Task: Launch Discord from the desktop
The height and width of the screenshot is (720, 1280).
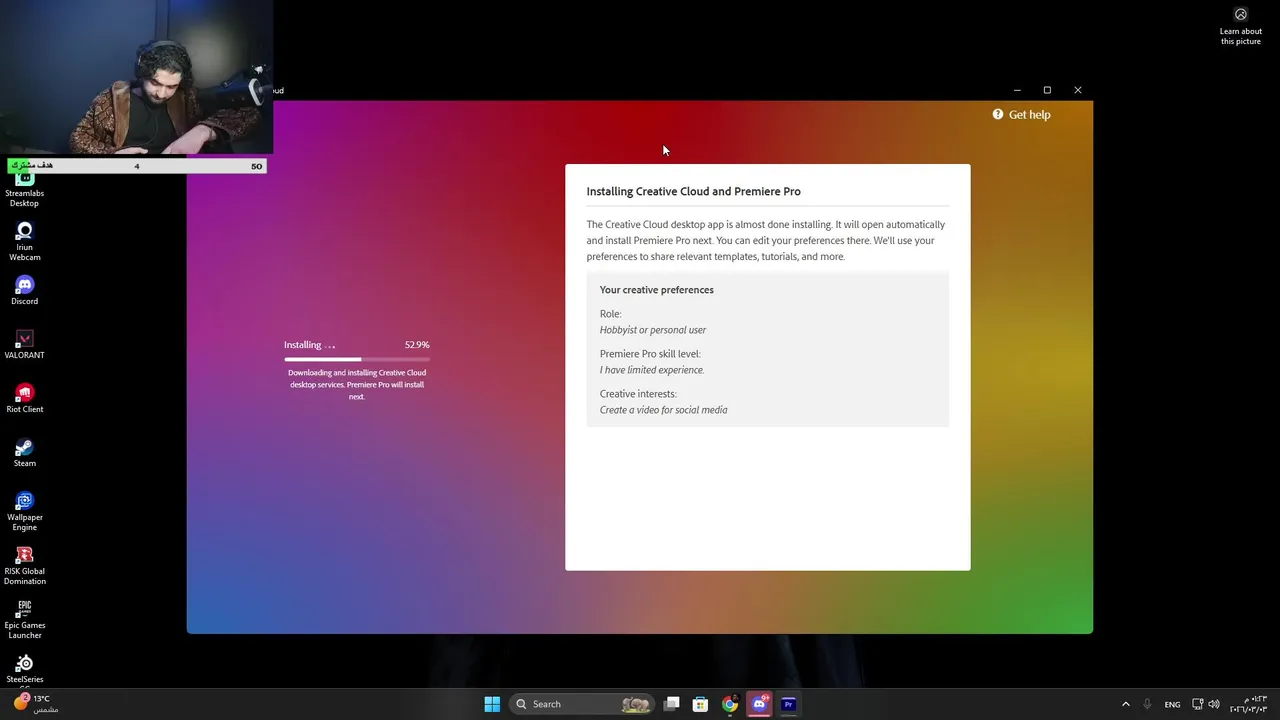Action: [25, 290]
